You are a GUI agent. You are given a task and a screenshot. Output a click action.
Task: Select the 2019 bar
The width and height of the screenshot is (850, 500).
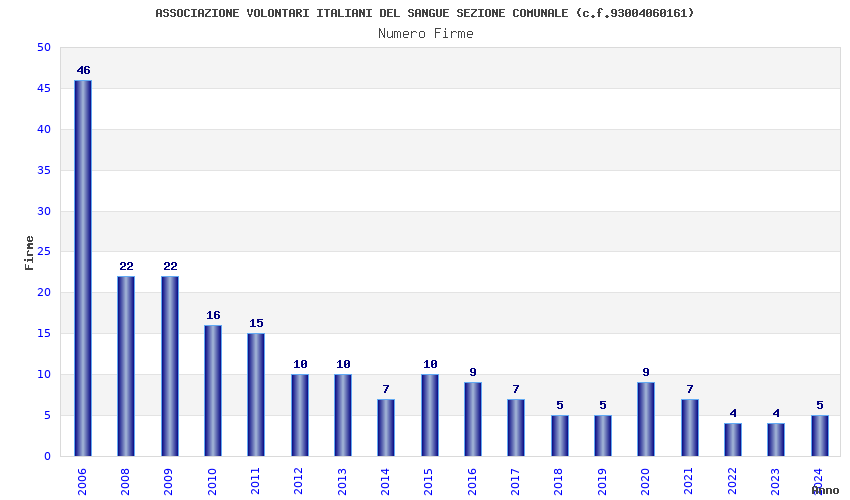point(603,435)
